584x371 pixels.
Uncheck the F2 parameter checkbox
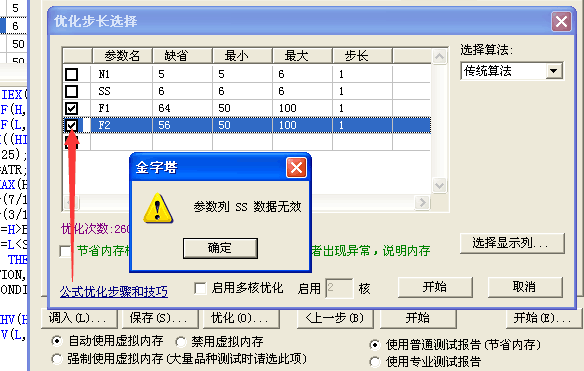(x=72, y=125)
